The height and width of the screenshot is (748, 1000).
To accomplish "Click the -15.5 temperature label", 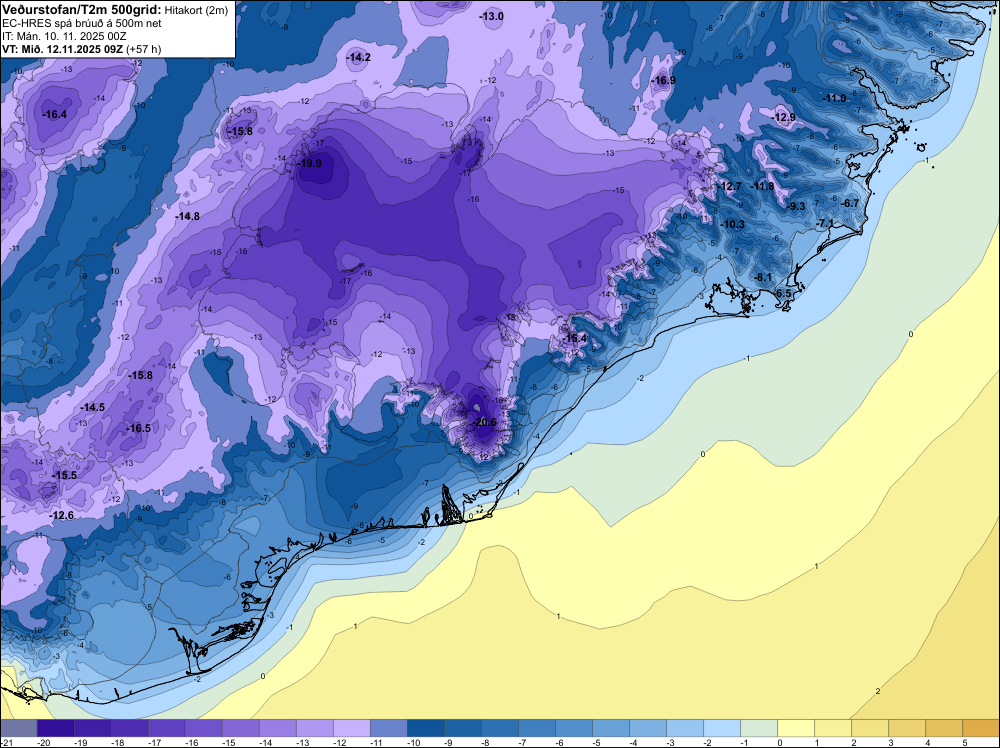I will (x=64, y=476).
